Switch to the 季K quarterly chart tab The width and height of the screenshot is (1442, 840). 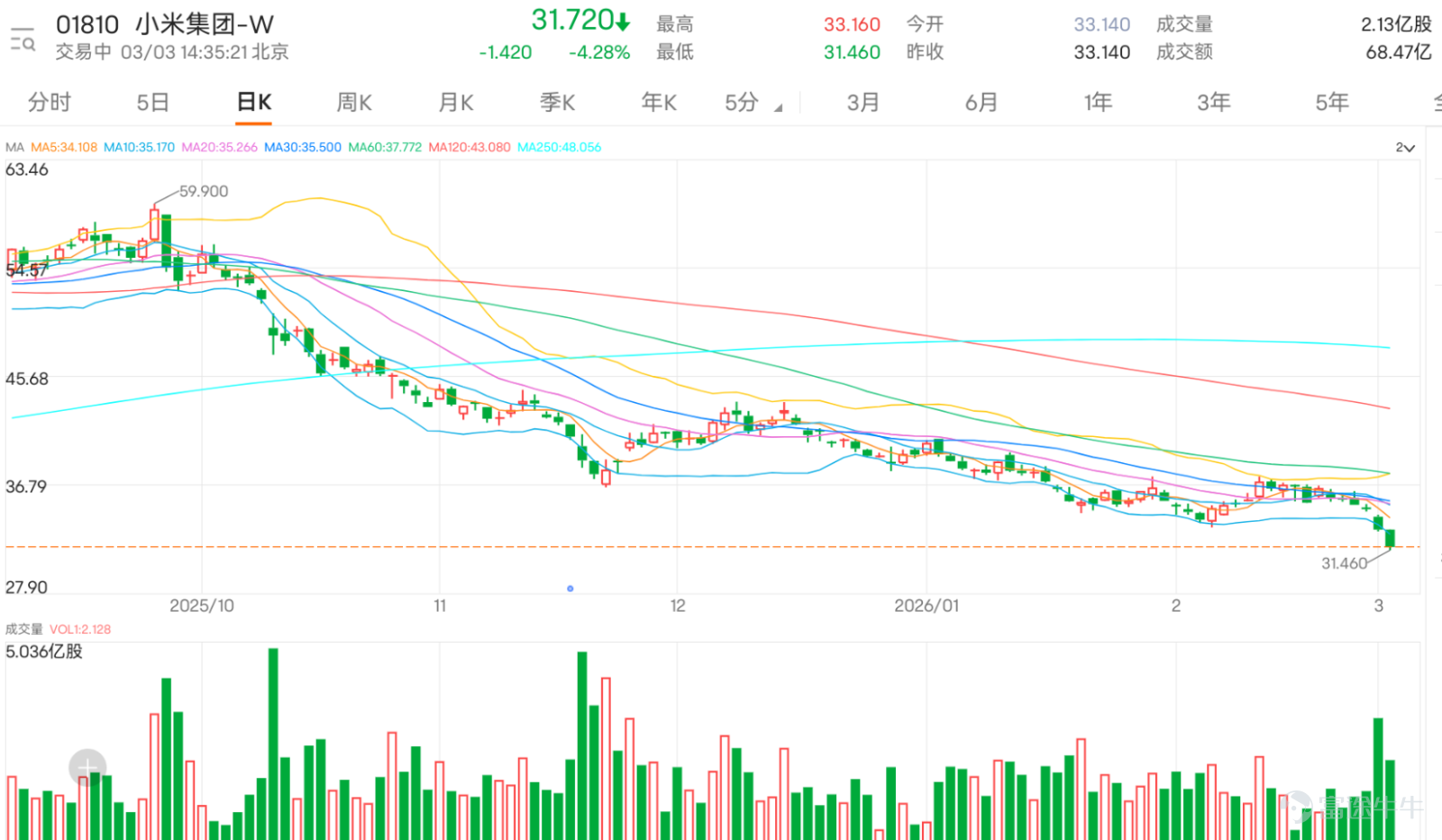point(557,103)
